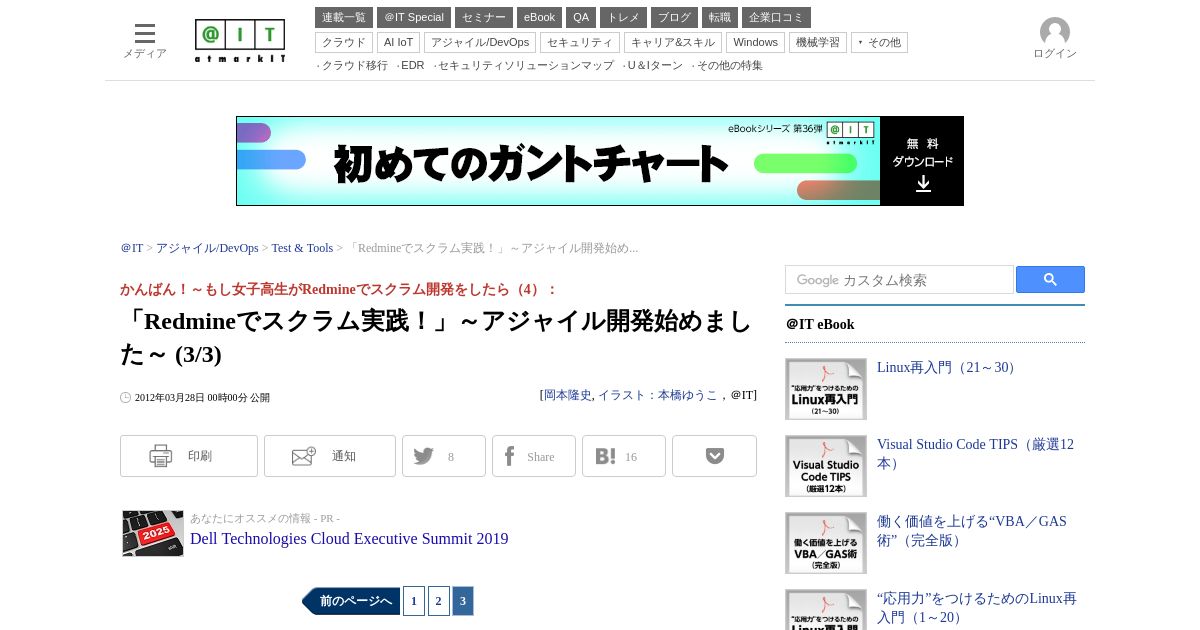This screenshot has height=630, width=1200.
Task: Expand the その他 dropdown in nav
Action: point(879,43)
